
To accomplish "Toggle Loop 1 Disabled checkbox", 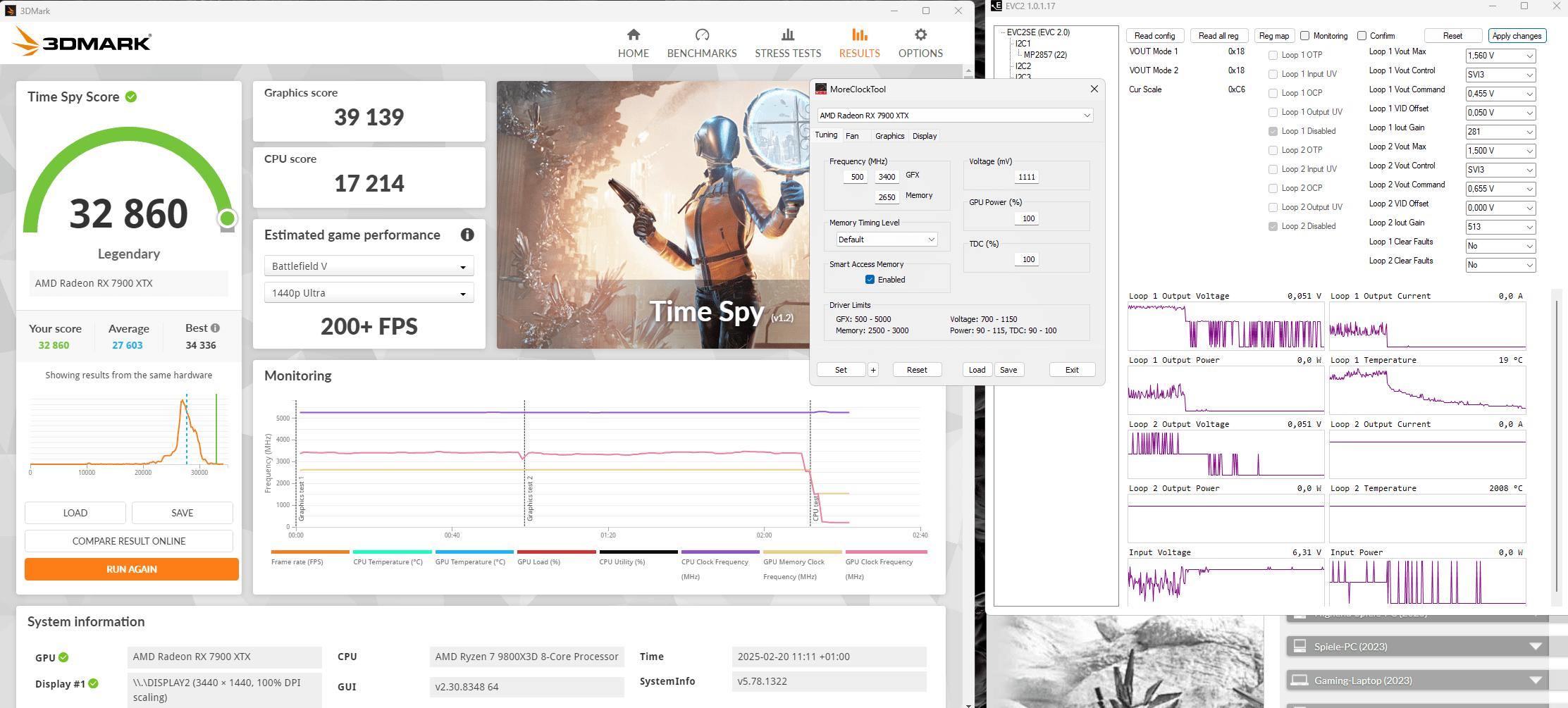I will click(x=1273, y=131).
